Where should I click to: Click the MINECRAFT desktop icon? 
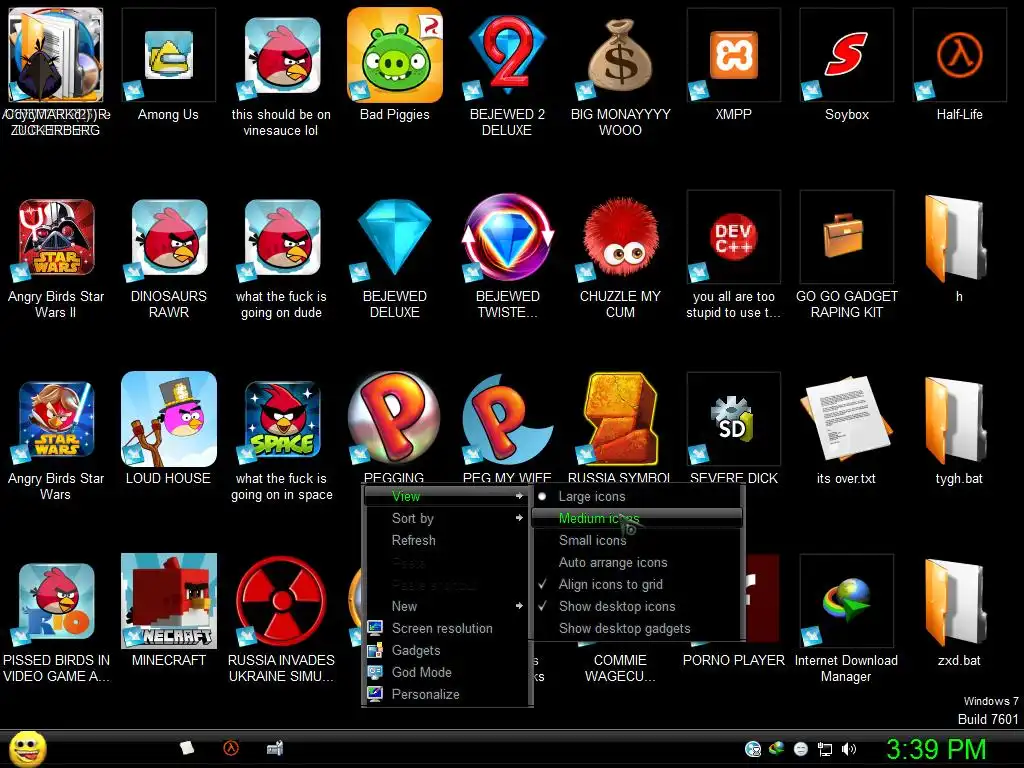click(168, 601)
